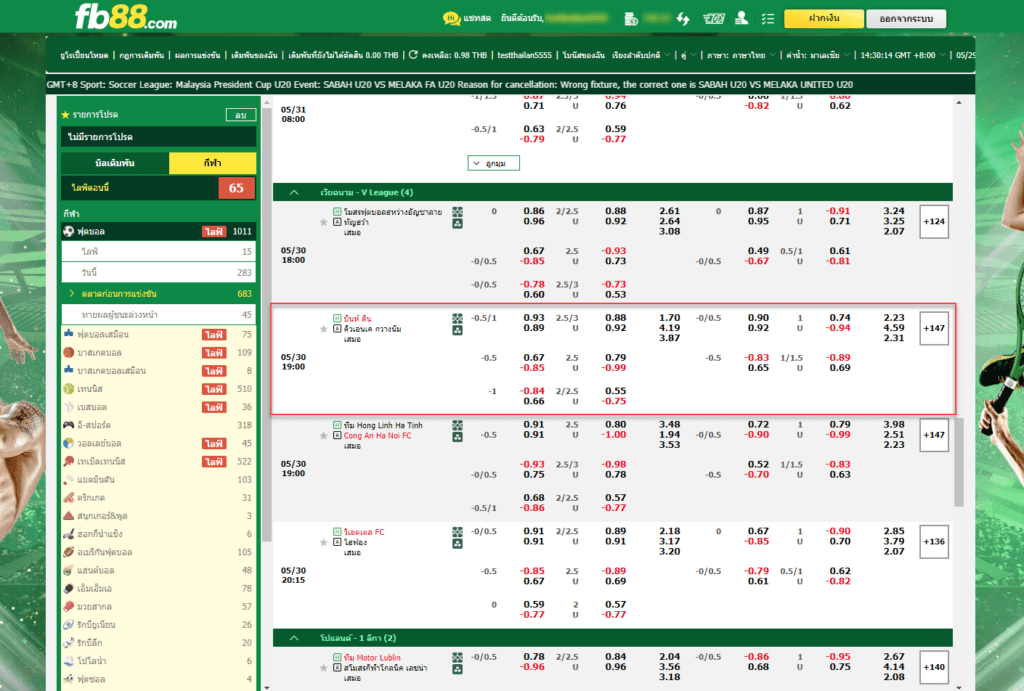Open the เรียงลำดับปกติ sorting dropdown
The height and width of the screenshot is (691, 1024).
point(641,56)
